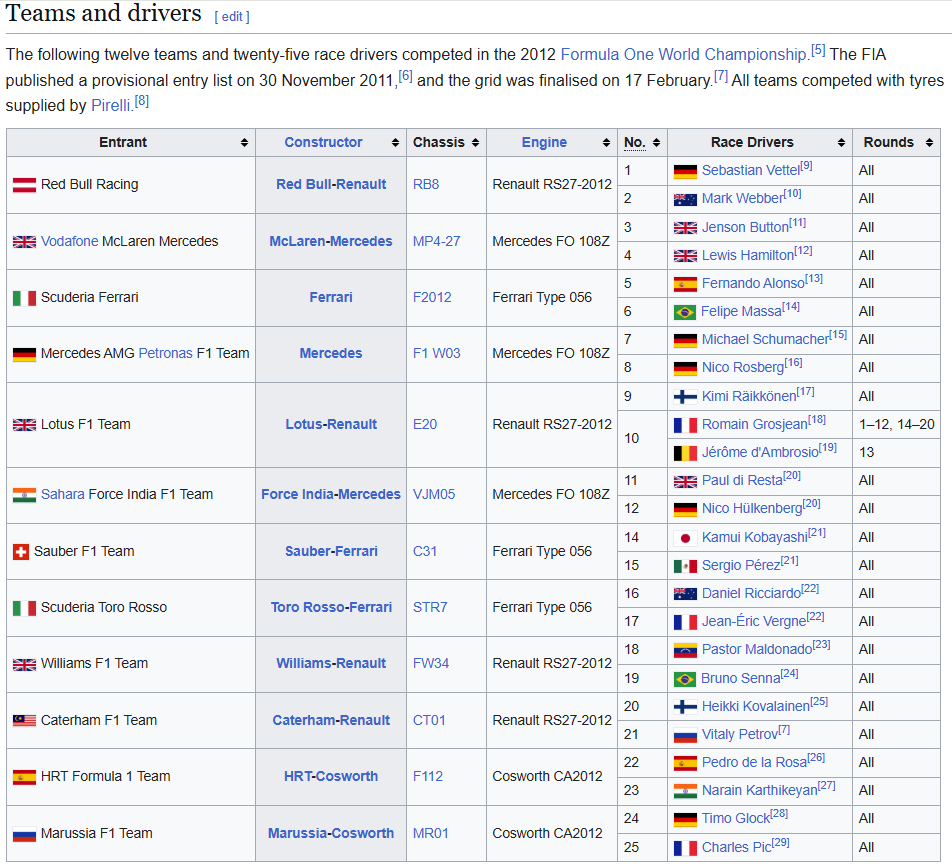Image resolution: width=952 pixels, height=864 pixels.
Task: Open Marussia-Cosworth constructor link
Action: pos(331,834)
